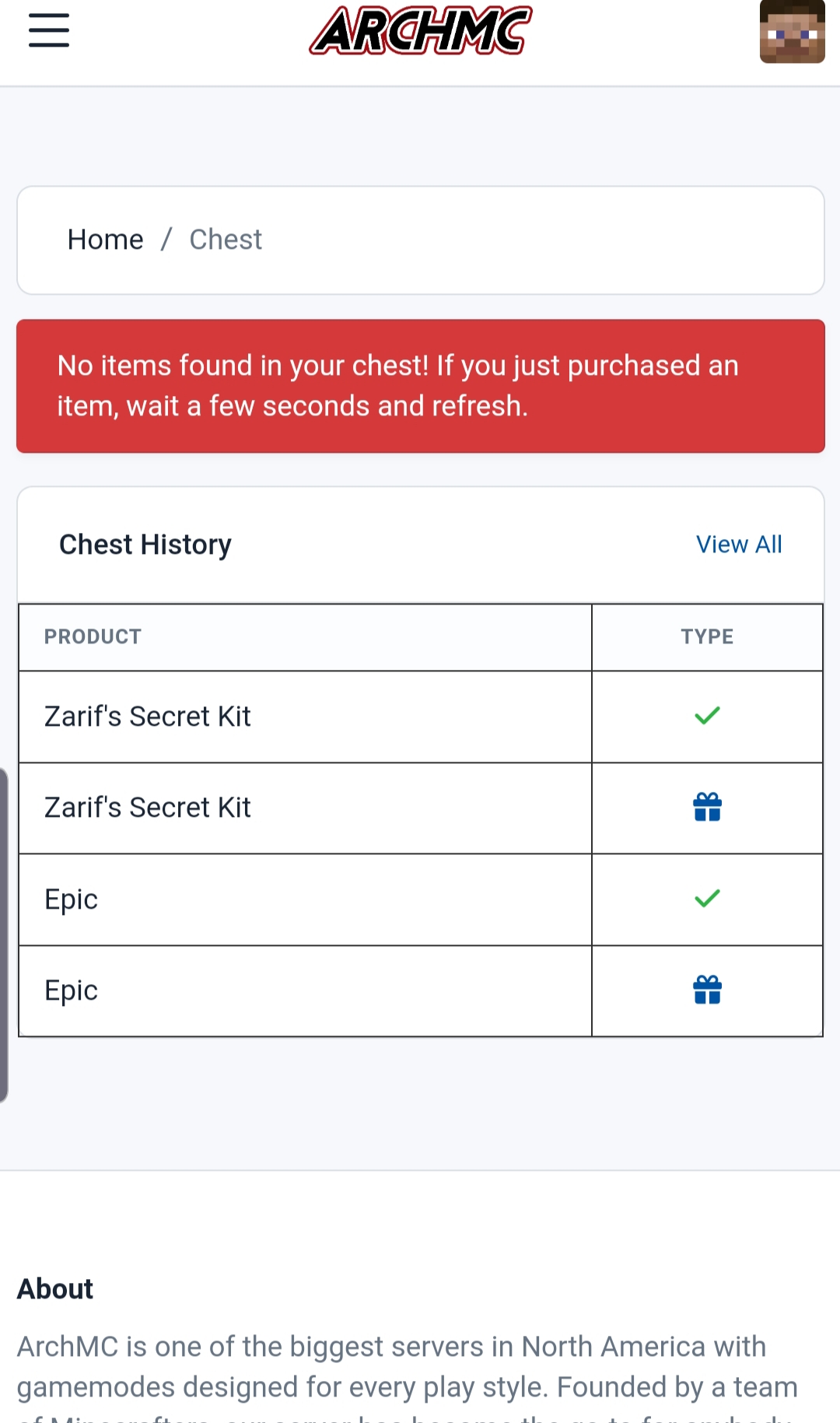Click the gray side handle on left edge
The width and height of the screenshot is (840, 1423).
(x=3, y=934)
